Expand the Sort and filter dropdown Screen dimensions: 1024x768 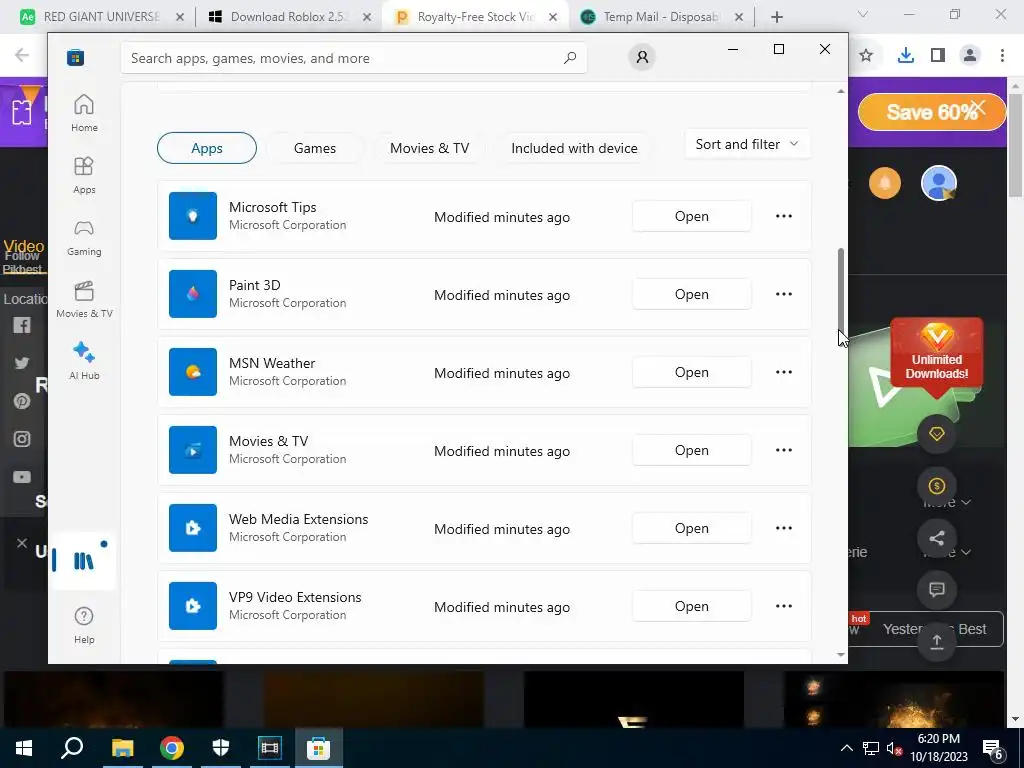(747, 144)
